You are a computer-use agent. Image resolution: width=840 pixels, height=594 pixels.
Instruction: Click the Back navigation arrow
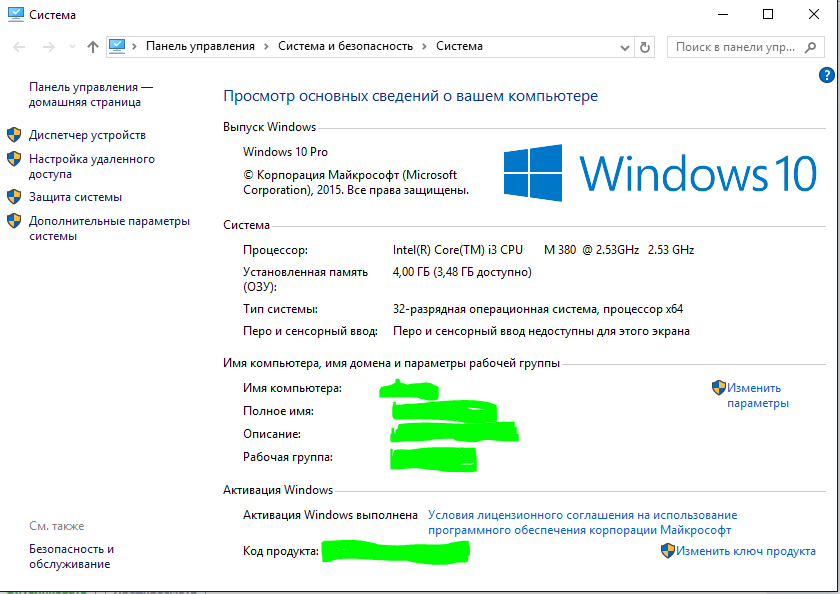click(19, 47)
